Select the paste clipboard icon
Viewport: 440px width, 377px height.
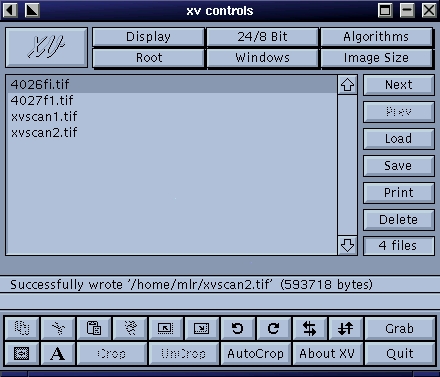coord(94,328)
